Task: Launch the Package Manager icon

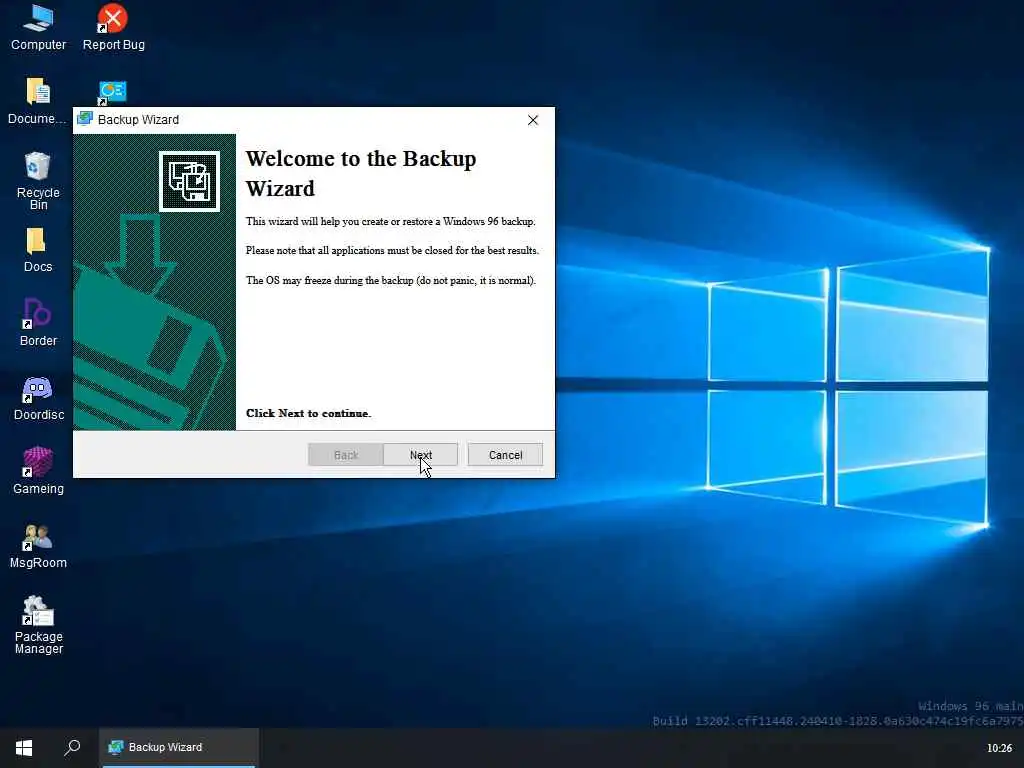Action: [38, 625]
